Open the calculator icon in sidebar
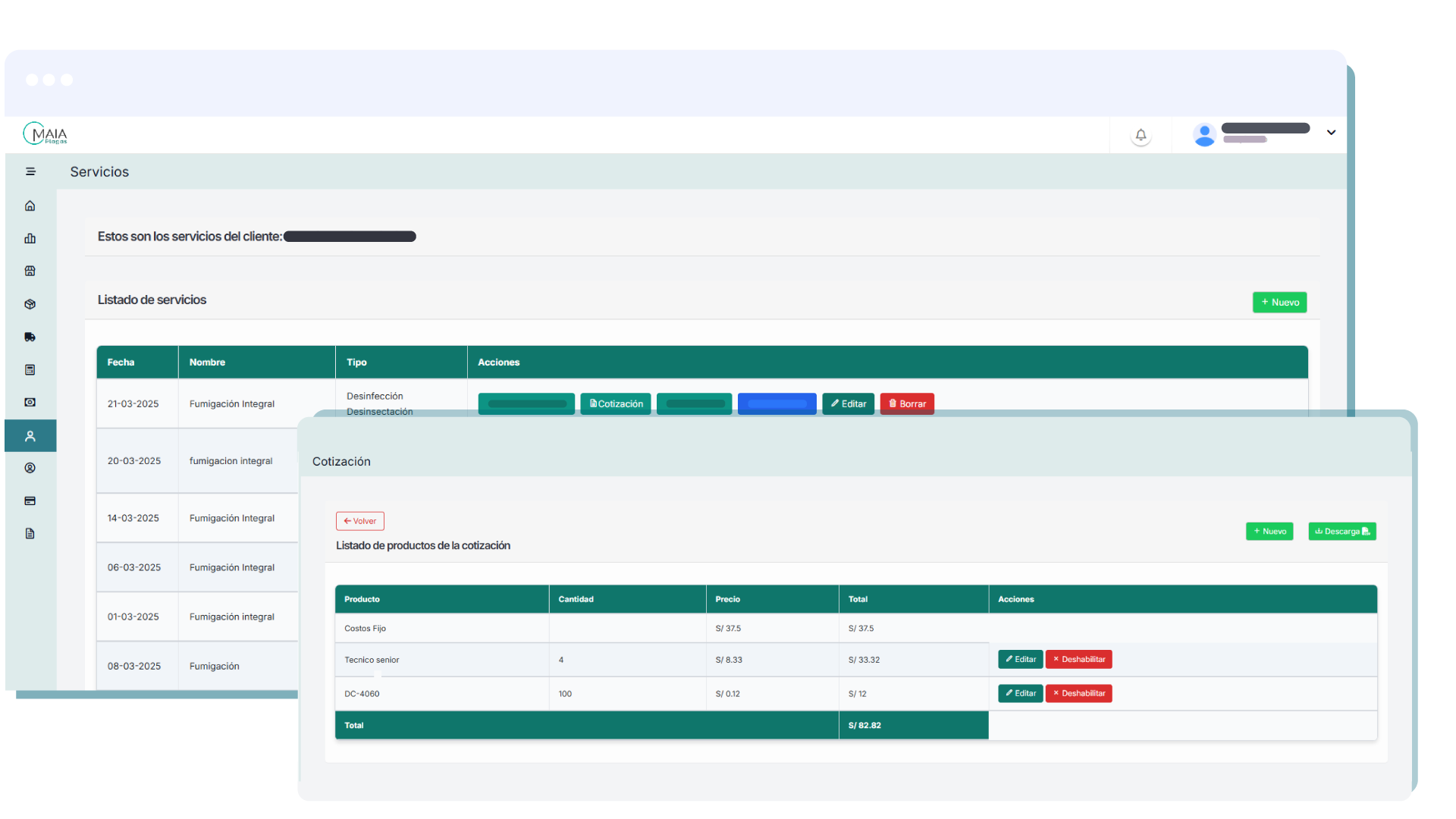The image size is (1456, 819). 30,370
